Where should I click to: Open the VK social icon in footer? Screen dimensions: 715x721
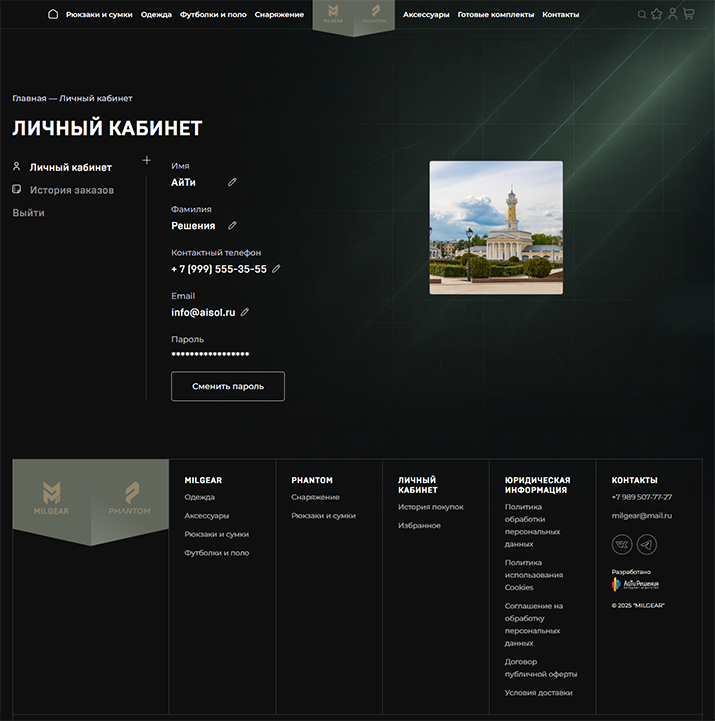[x=622, y=544]
